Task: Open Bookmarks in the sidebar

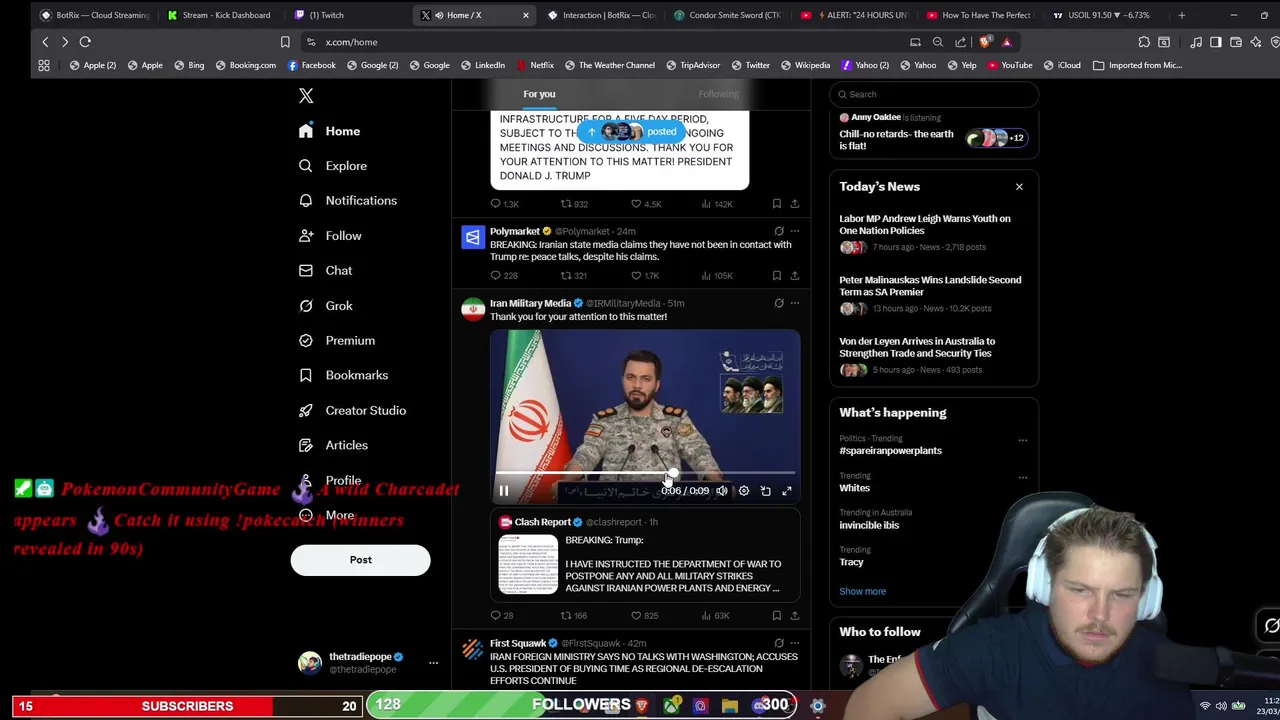Action: (x=343, y=375)
